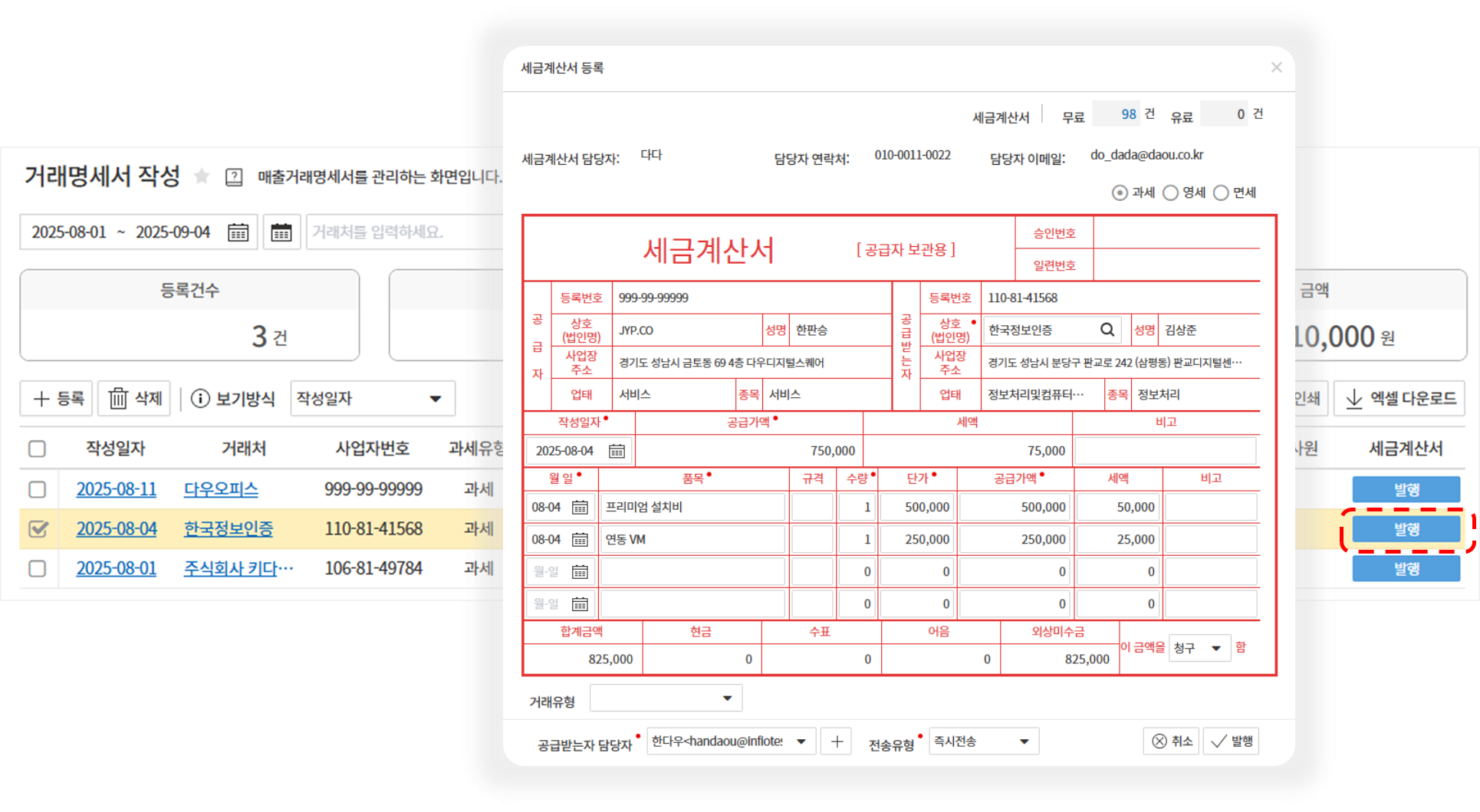The image size is (1480, 812).
Task: Open calendar icon on the 연동 VM row
Action: [x=580, y=539]
